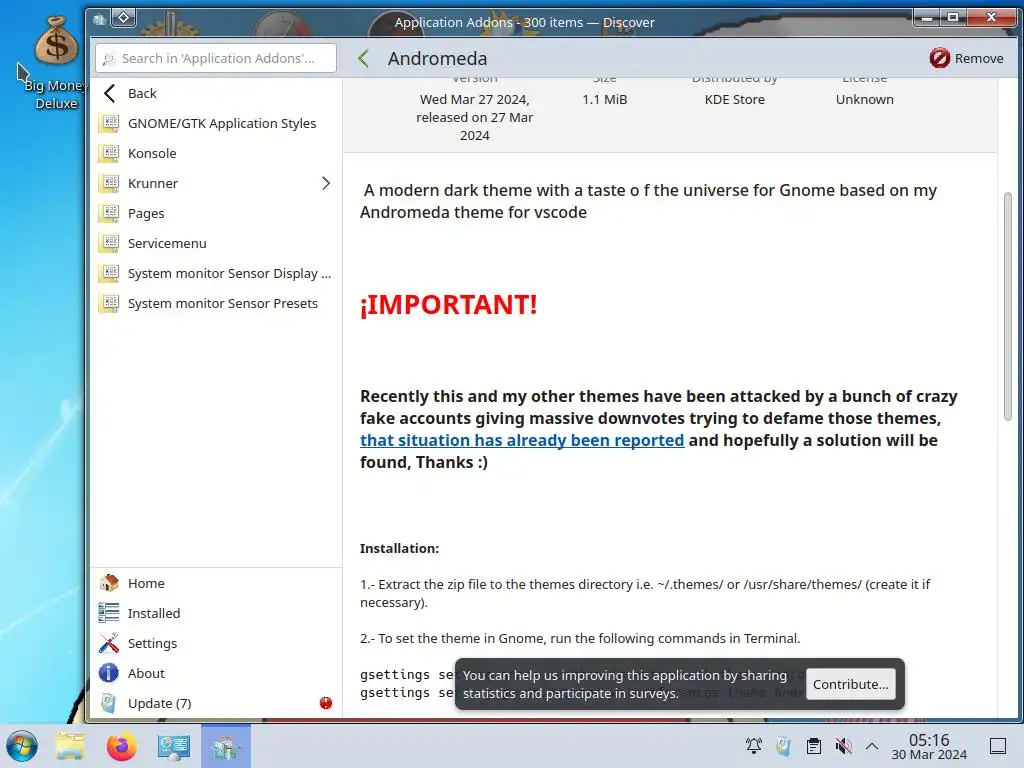Click the green back arrow beside Andromeda
1024x768 pixels.
click(x=364, y=59)
